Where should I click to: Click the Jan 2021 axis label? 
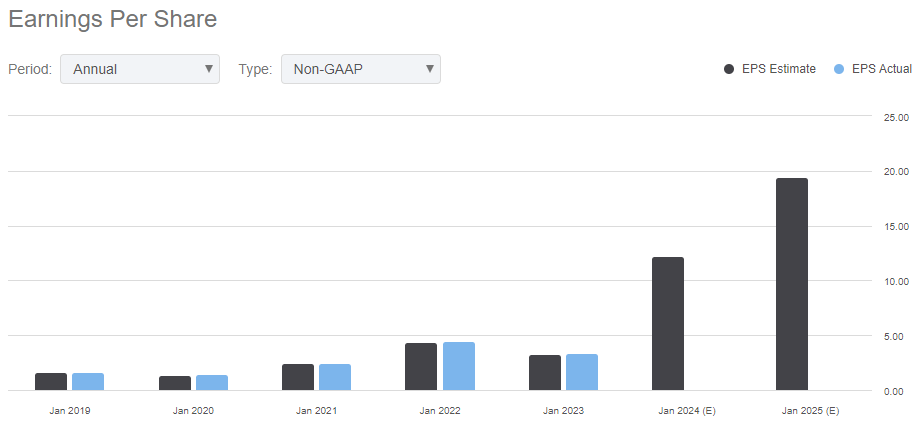click(x=317, y=411)
